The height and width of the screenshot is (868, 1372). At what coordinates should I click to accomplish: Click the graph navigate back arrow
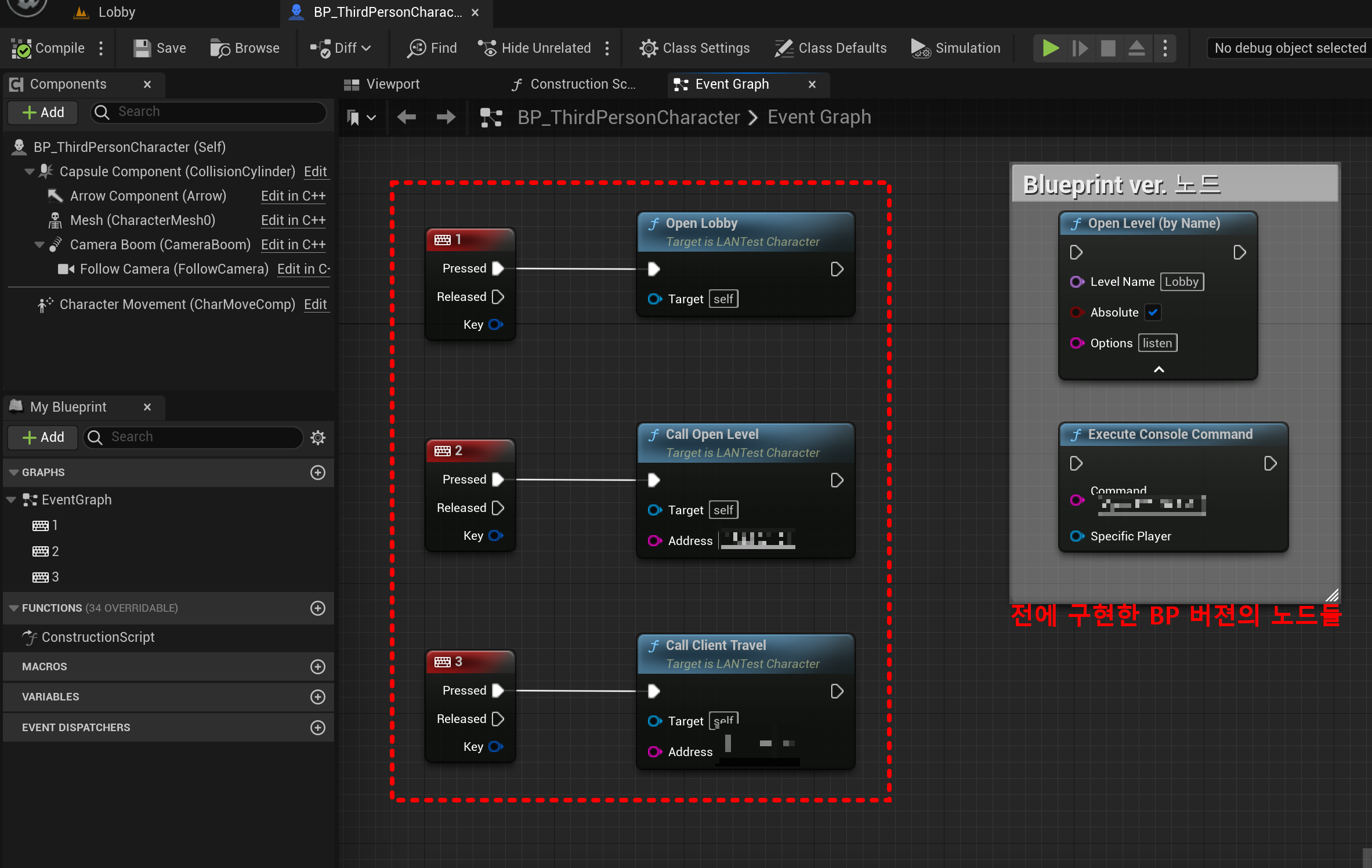point(406,118)
